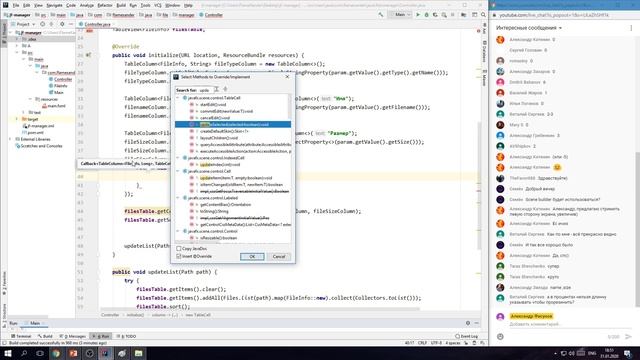The image size is (640, 360).
Task: Open the Project view dropdown
Action: (23, 24)
